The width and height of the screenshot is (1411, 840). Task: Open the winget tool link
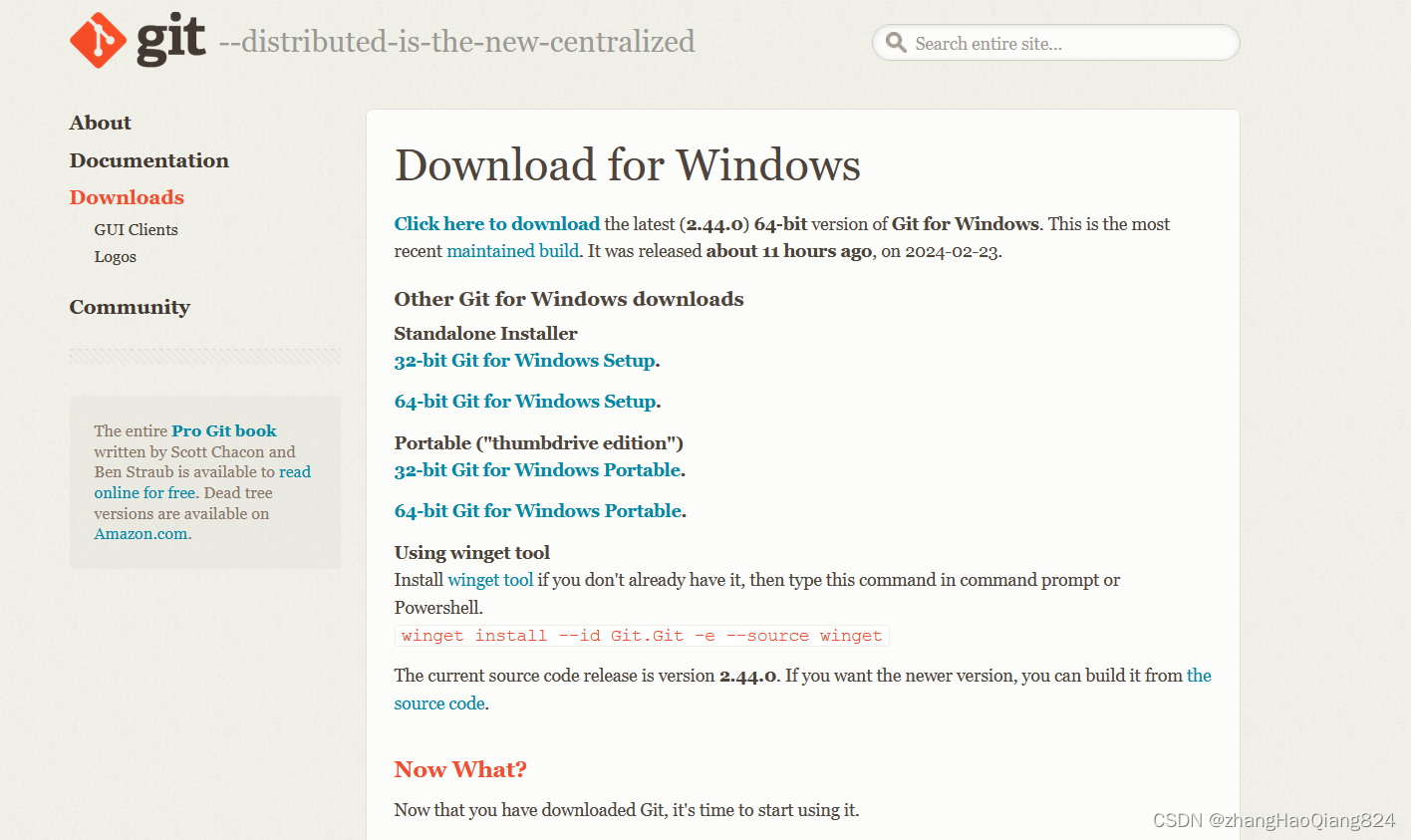click(490, 580)
